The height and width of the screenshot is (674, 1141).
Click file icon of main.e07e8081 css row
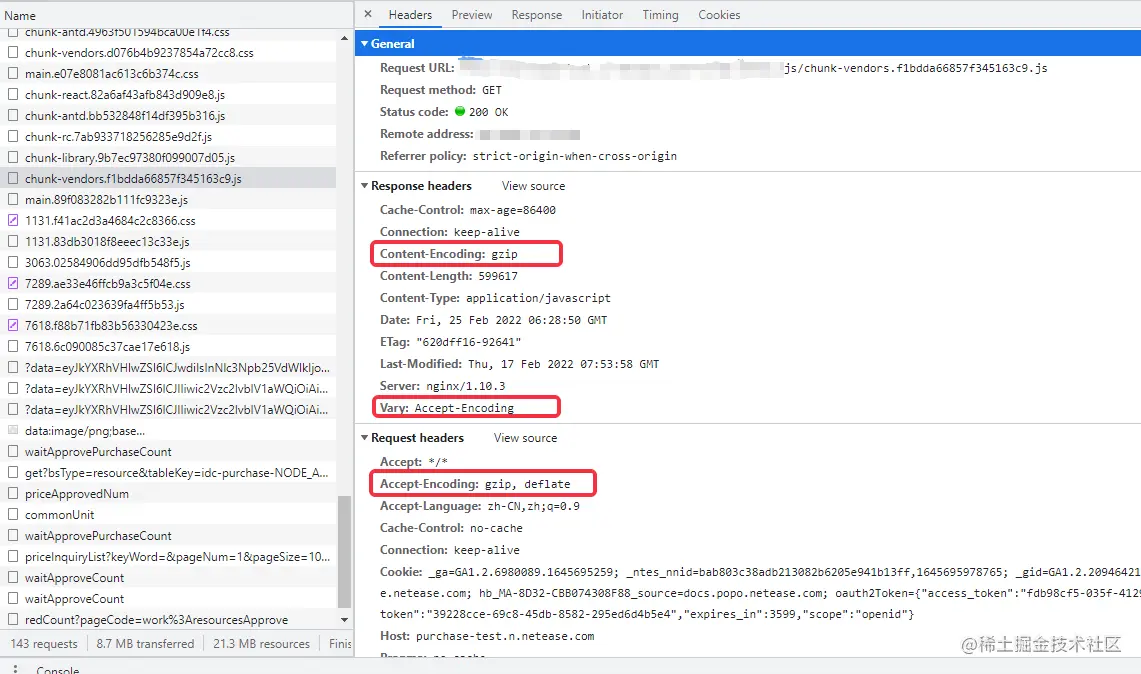[x=13, y=74]
